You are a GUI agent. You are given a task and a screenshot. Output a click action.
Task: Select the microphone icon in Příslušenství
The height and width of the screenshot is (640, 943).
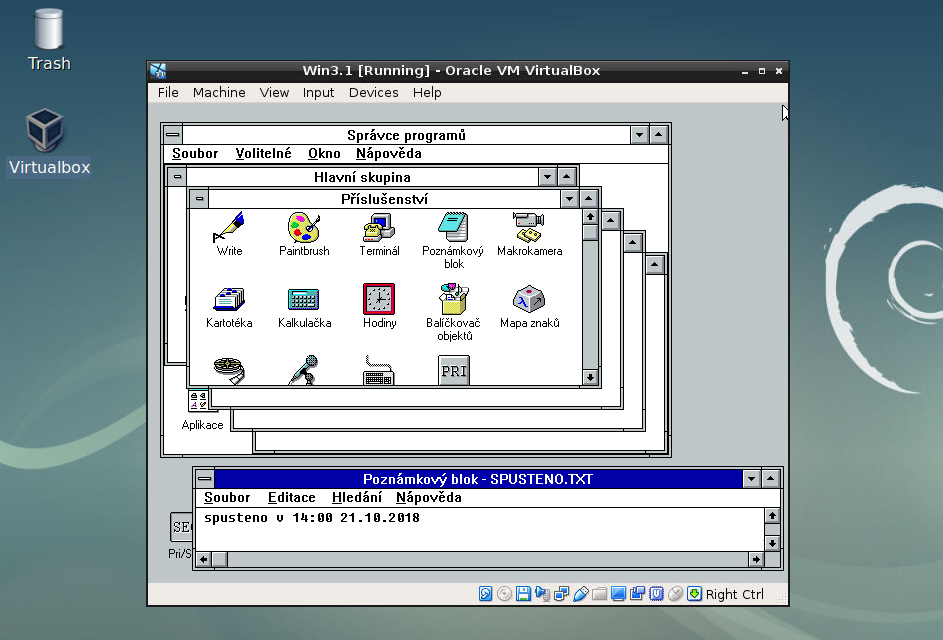coord(304,370)
